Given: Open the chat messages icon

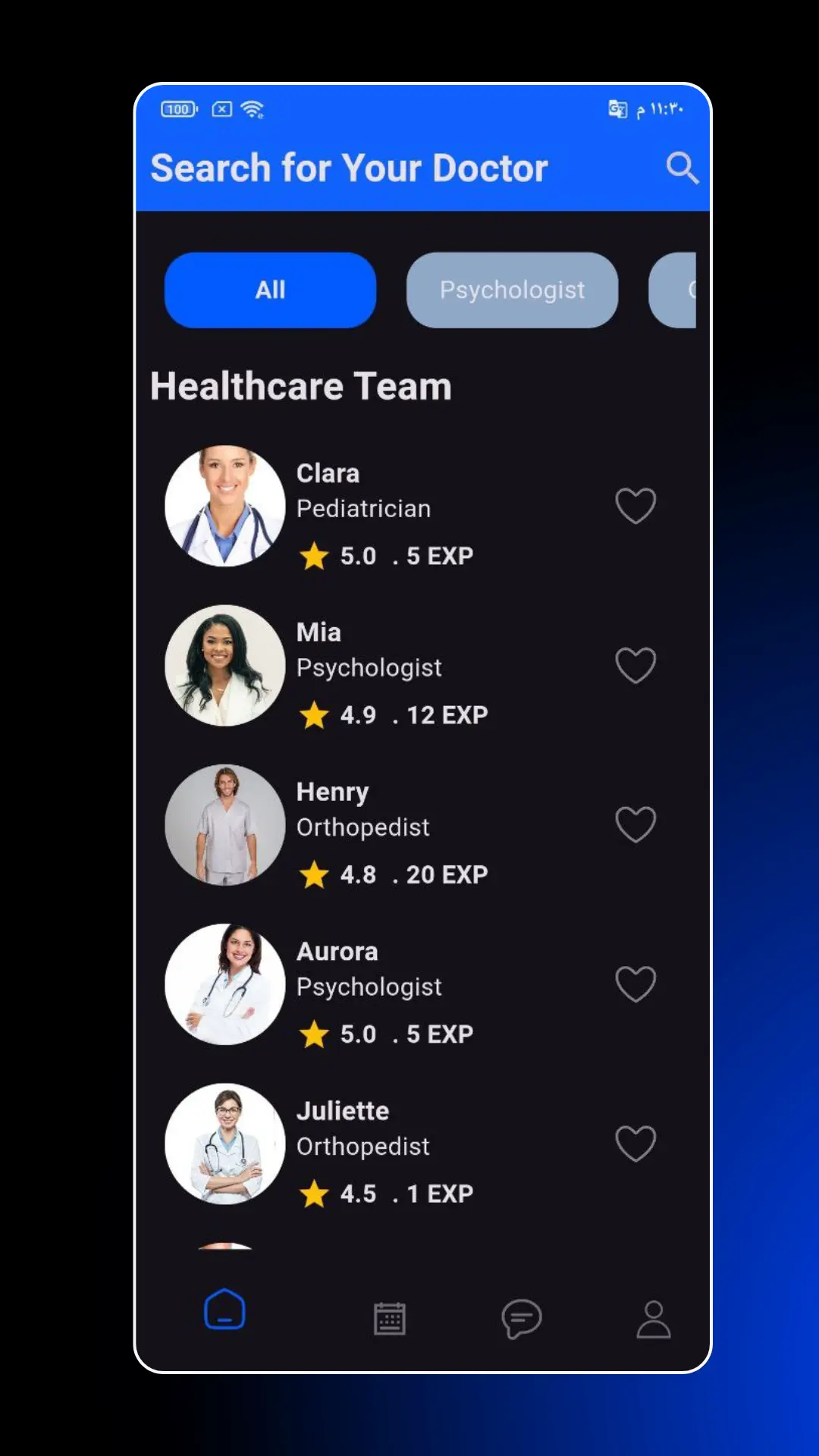Looking at the screenshot, I should tap(522, 1319).
